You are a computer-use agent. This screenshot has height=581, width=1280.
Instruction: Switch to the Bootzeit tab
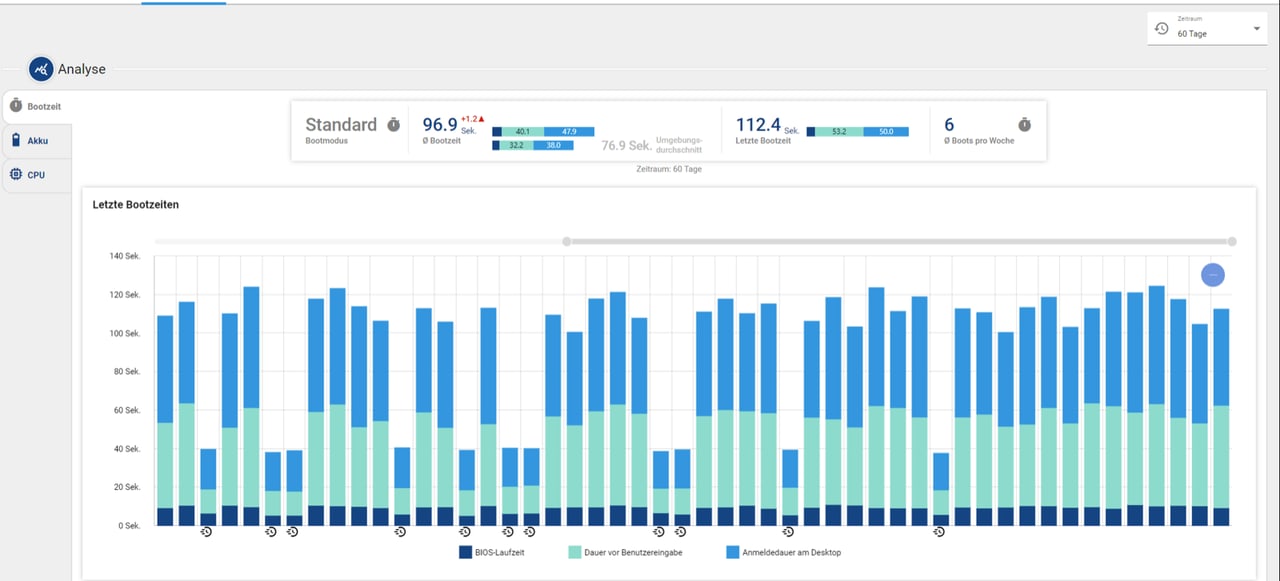[x=38, y=105]
